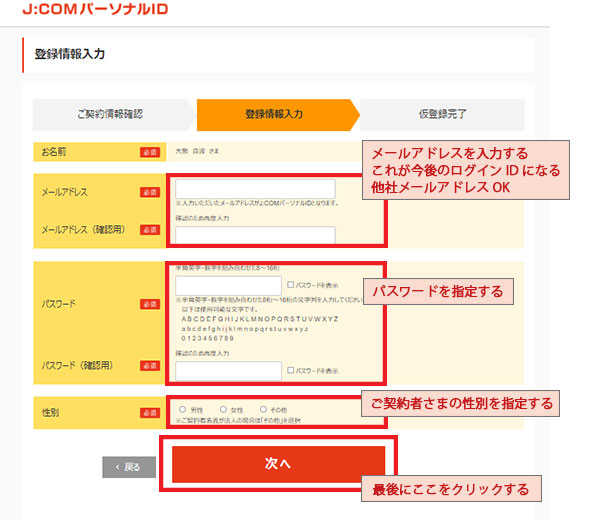Click the 0123456789 allowed digits line
This screenshot has height=520, width=600.
[x=207, y=338]
